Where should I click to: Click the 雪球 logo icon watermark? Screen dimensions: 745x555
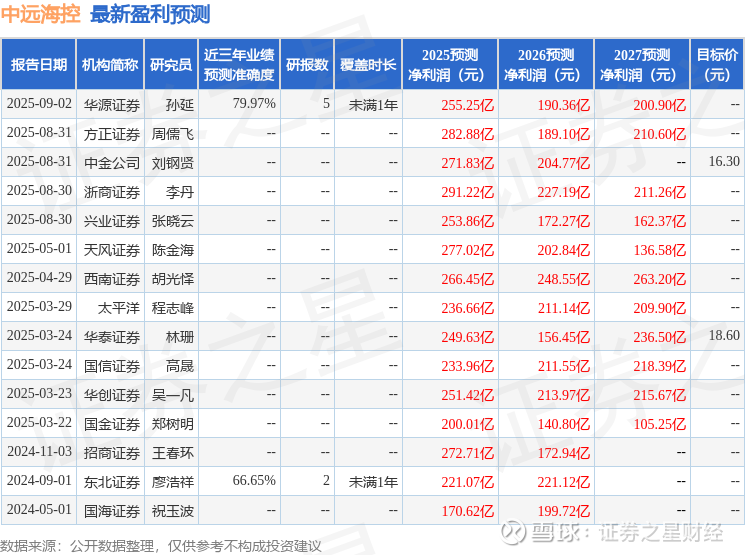514,532
